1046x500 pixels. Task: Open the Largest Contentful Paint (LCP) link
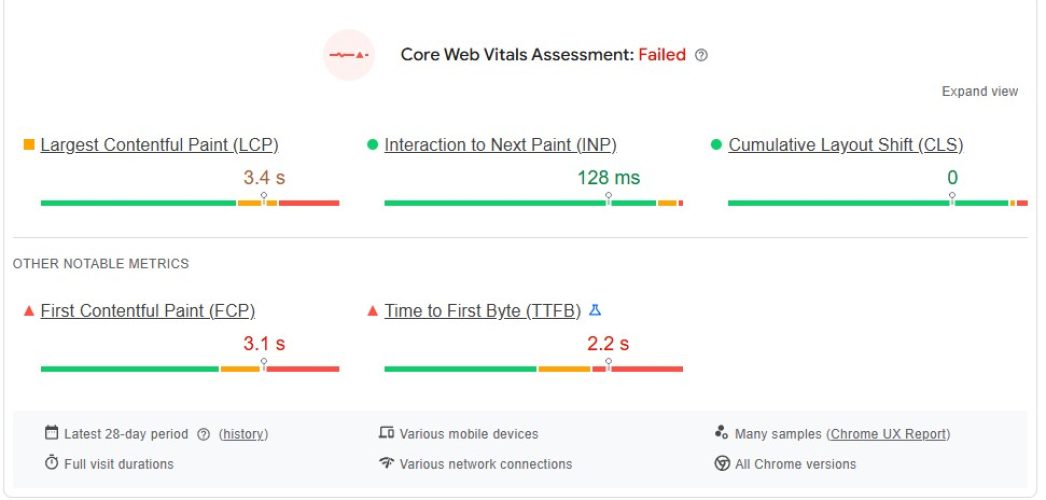coord(159,145)
